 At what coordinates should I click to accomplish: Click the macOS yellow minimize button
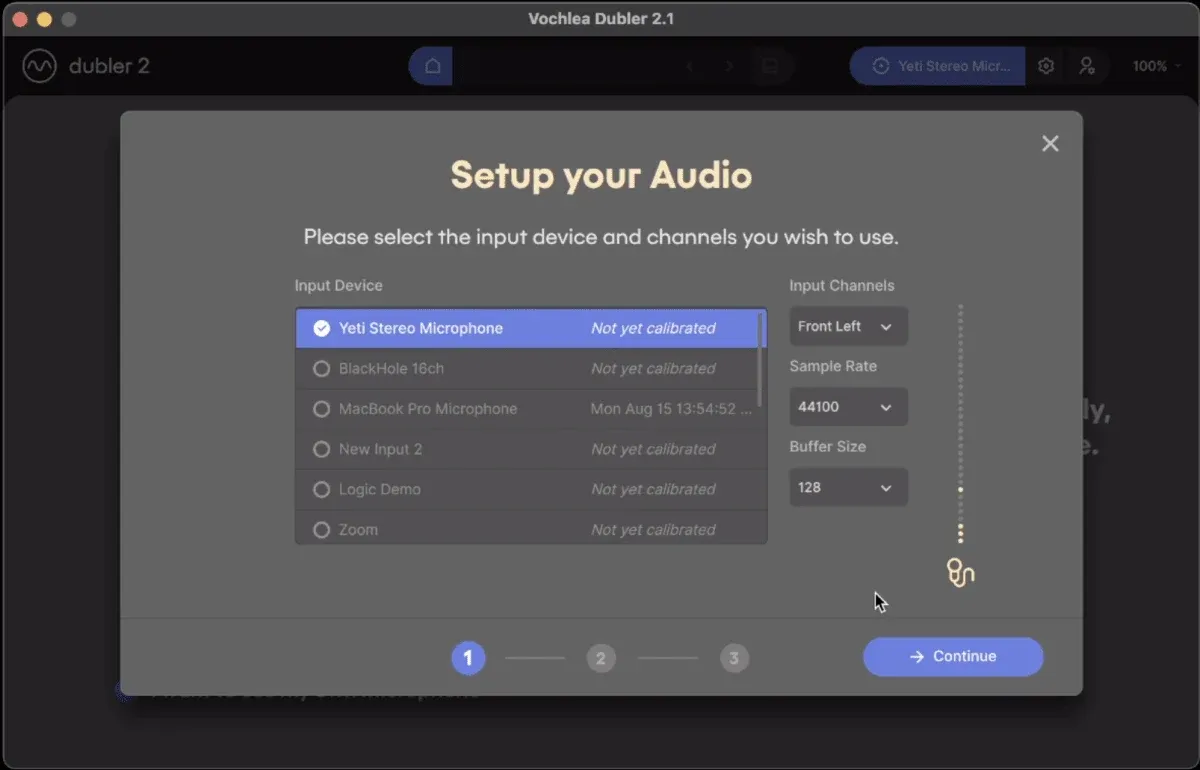click(x=44, y=19)
